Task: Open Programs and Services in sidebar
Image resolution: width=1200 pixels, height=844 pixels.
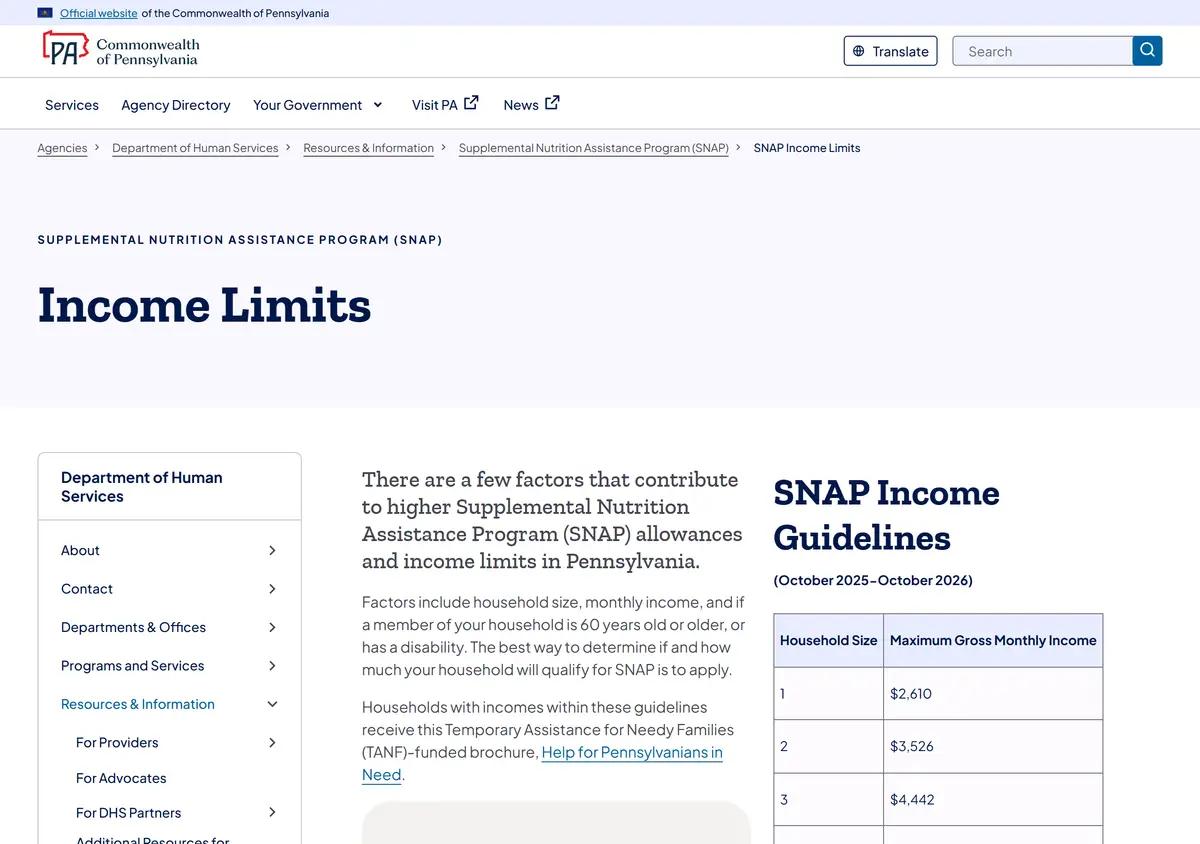Action: click(x=132, y=666)
